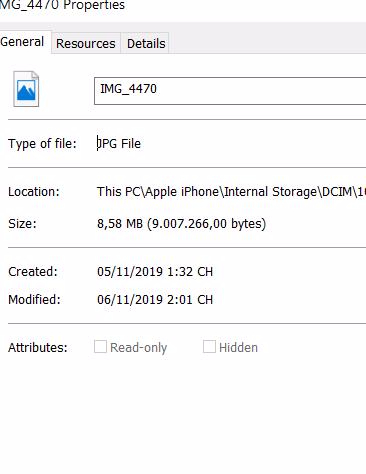Open the Details tab
The image size is (366, 474).
[146, 43]
